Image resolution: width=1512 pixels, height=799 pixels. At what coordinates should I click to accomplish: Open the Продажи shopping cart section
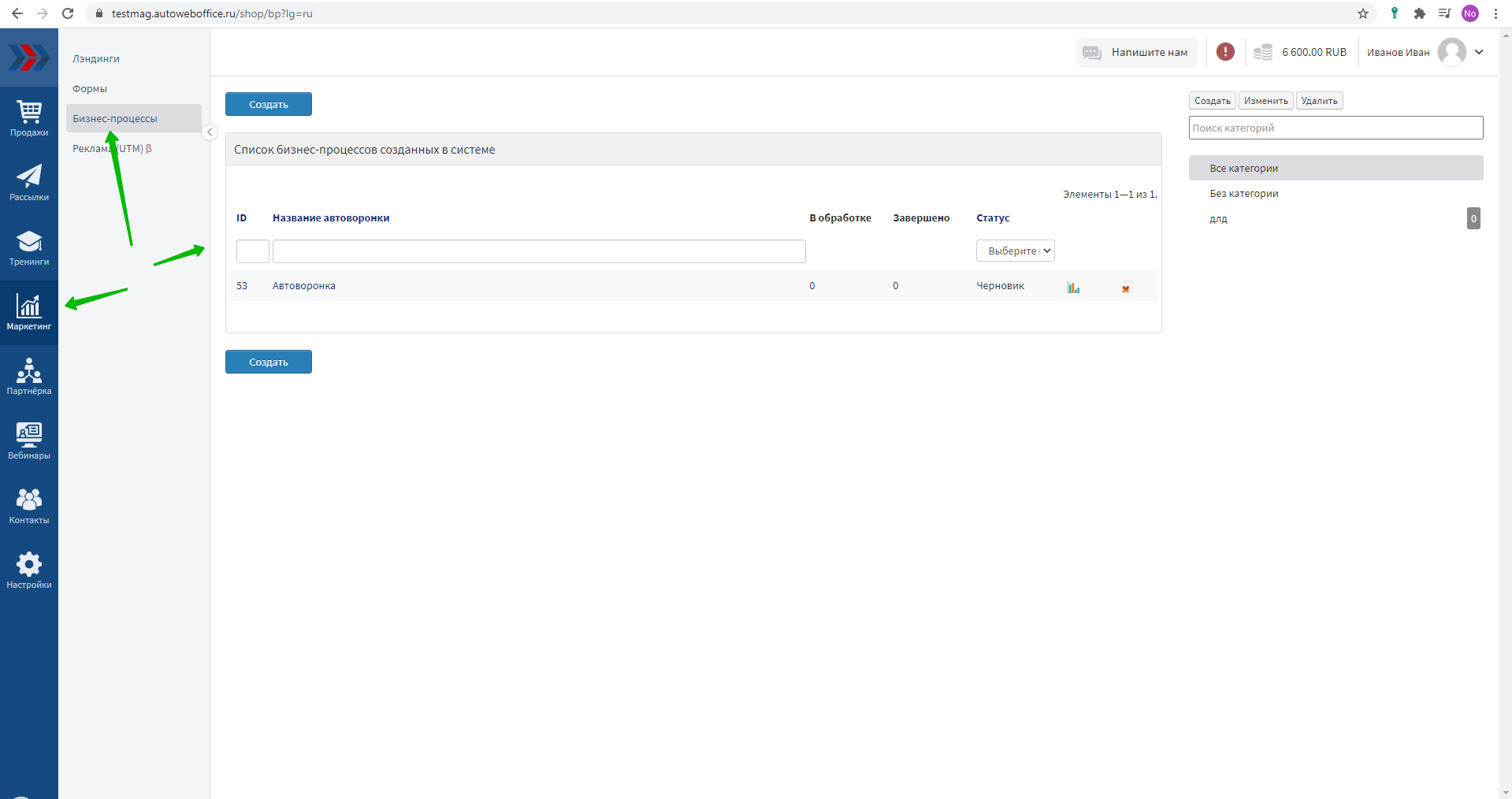[x=29, y=118]
